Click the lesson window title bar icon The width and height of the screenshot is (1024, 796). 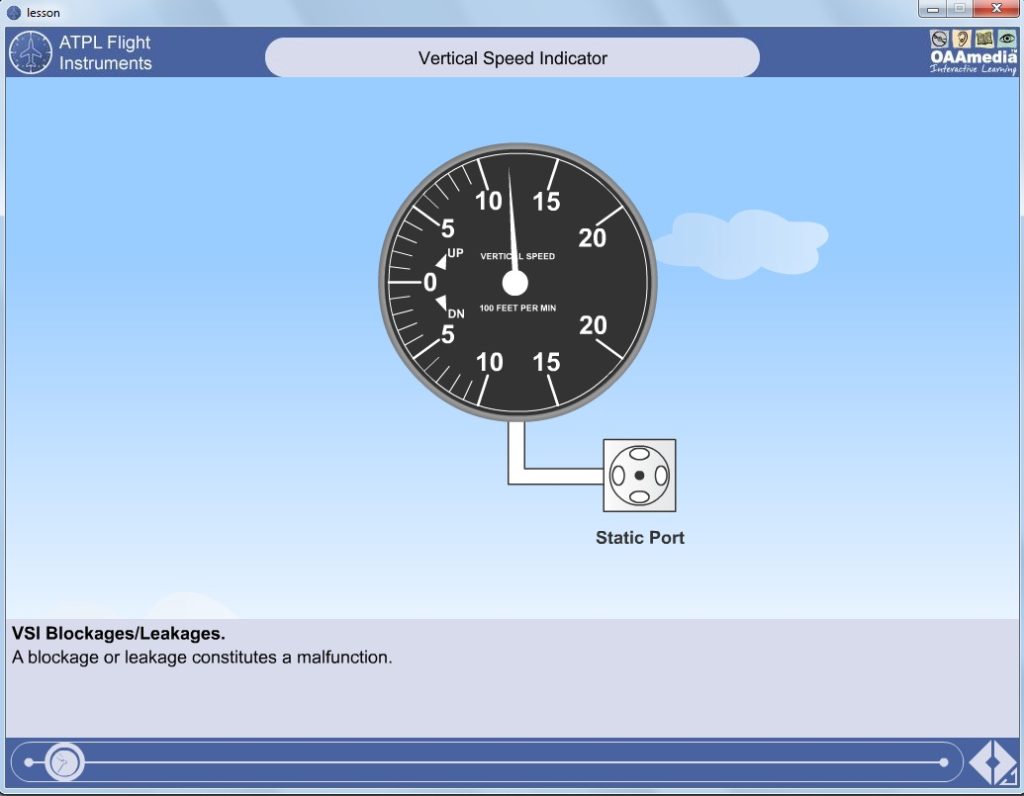tap(14, 12)
